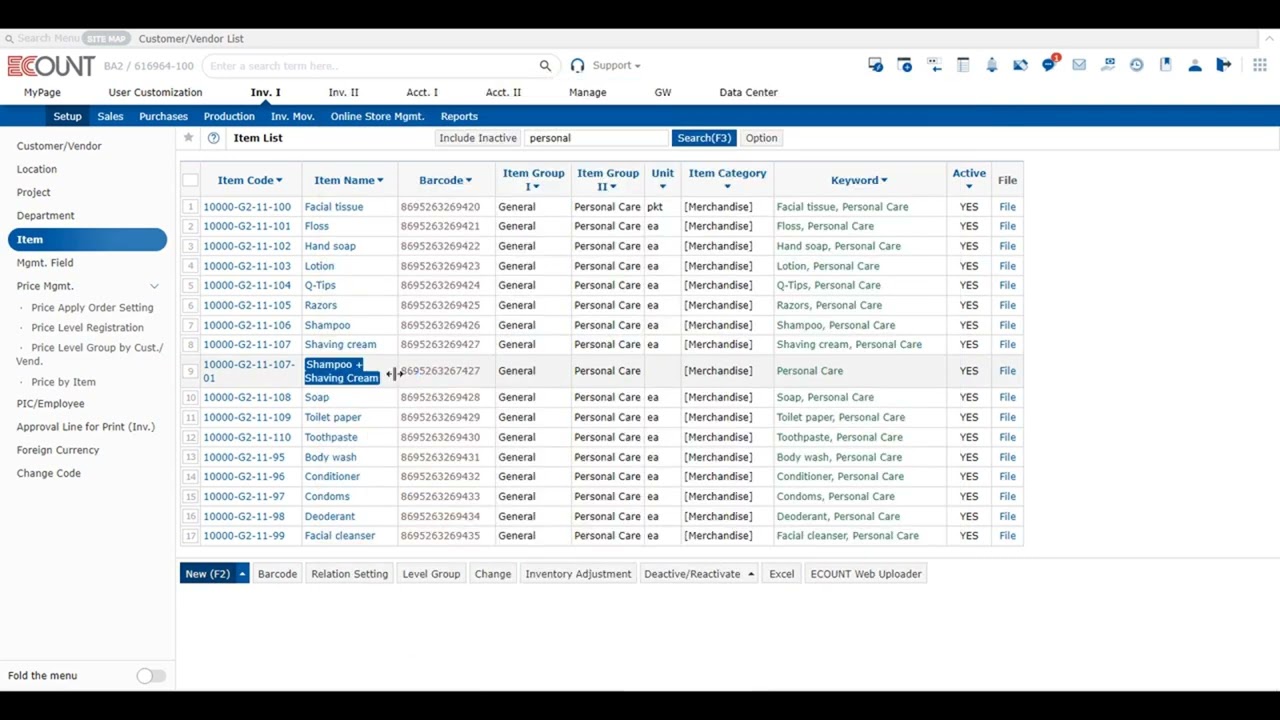Click the logout door arrow icon

point(1224,65)
